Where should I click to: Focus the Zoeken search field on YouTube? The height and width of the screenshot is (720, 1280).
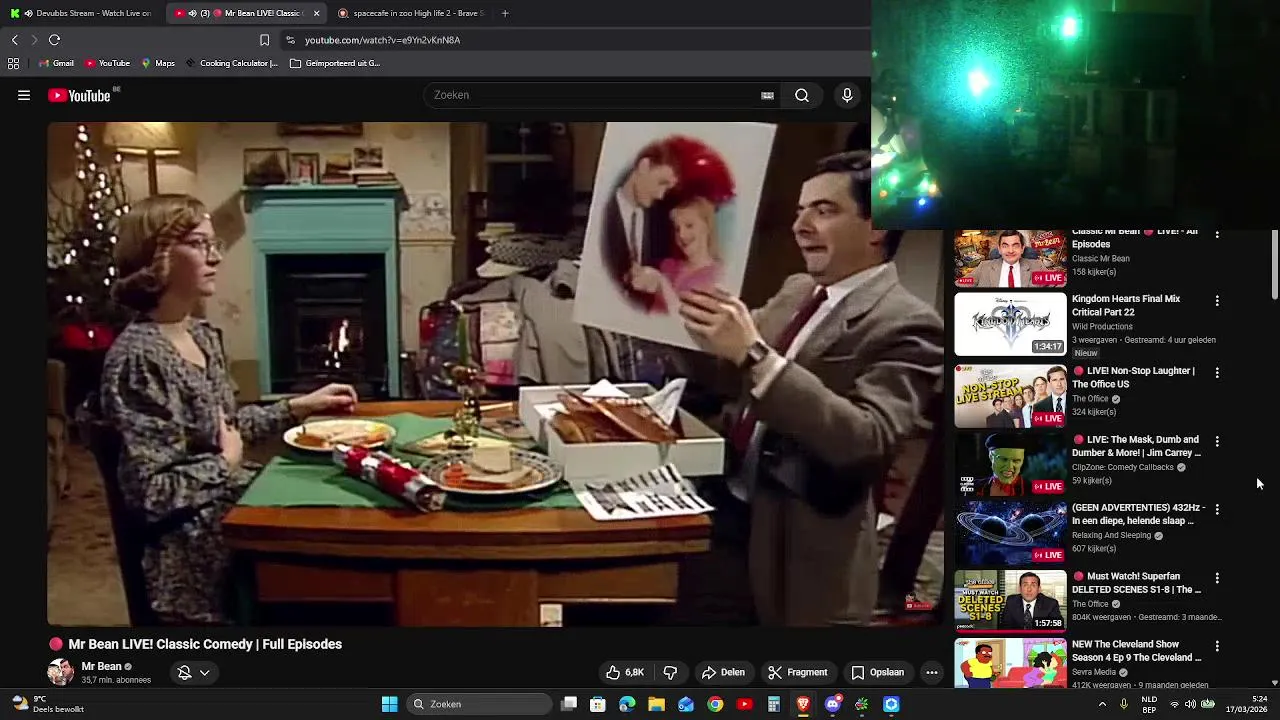point(595,95)
